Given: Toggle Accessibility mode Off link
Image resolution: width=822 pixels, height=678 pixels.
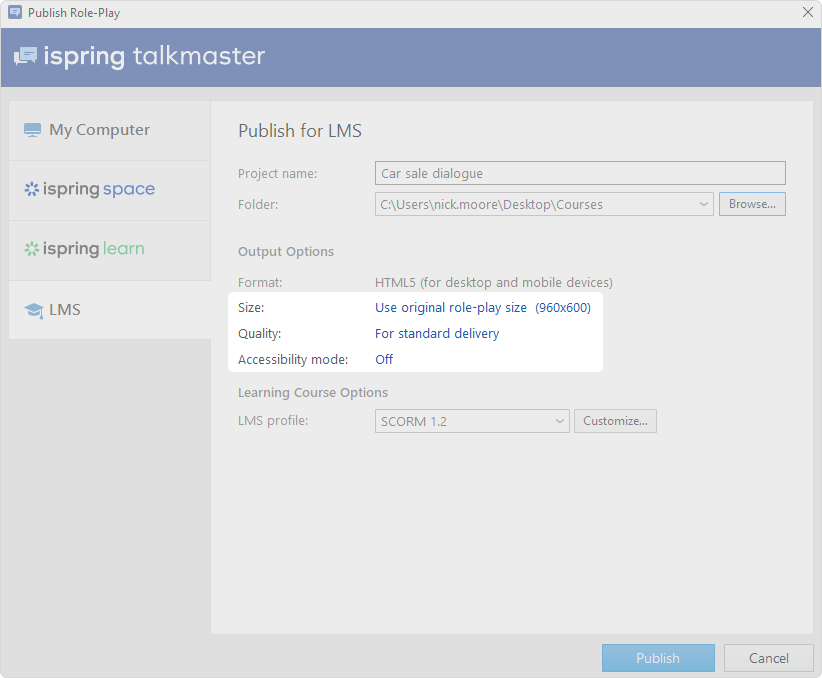Looking at the screenshot, I should pos(384,359).
